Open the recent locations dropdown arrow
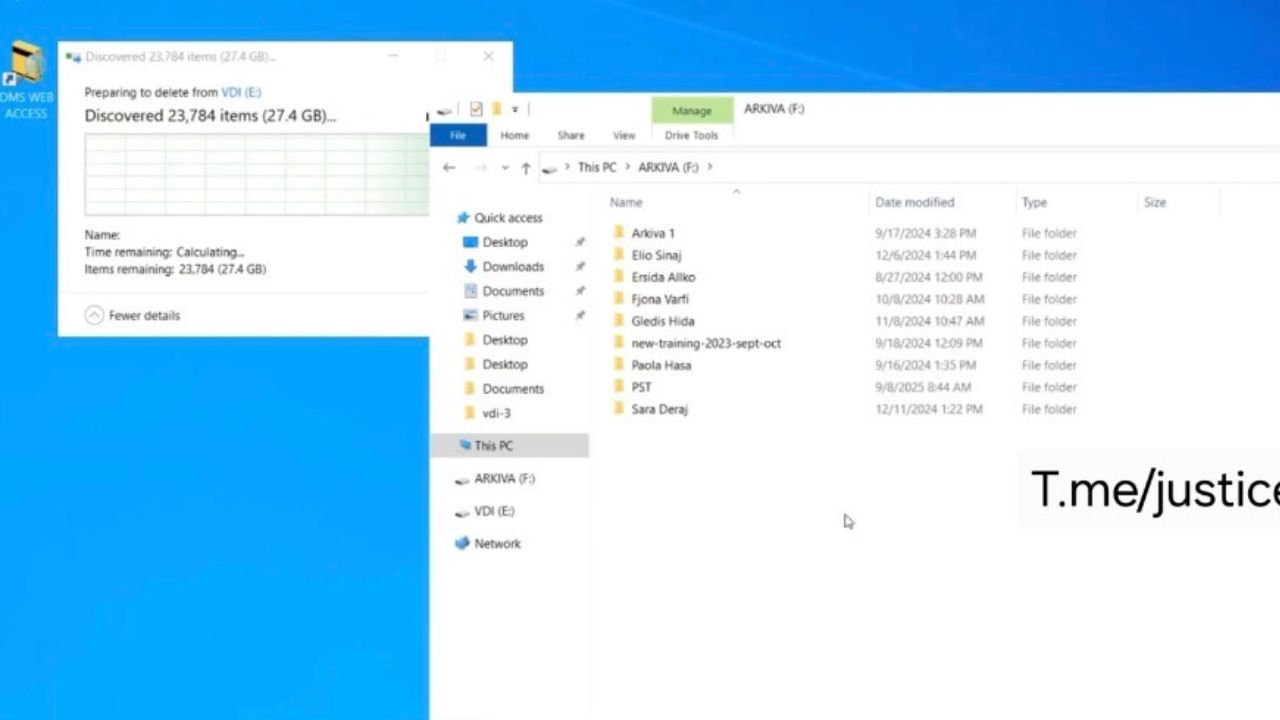 [x=505, y=167]
